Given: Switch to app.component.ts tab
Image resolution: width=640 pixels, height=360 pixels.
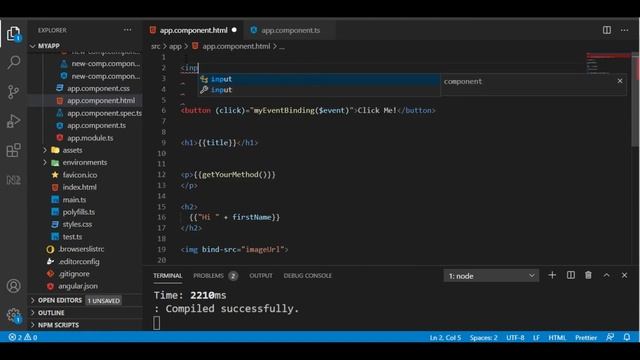Looking at the screenshot, I should click(x=290, y=30).
